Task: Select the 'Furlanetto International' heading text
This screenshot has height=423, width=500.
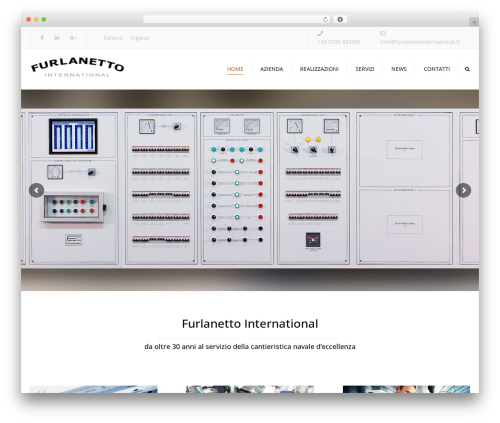Action: point(250,324)
